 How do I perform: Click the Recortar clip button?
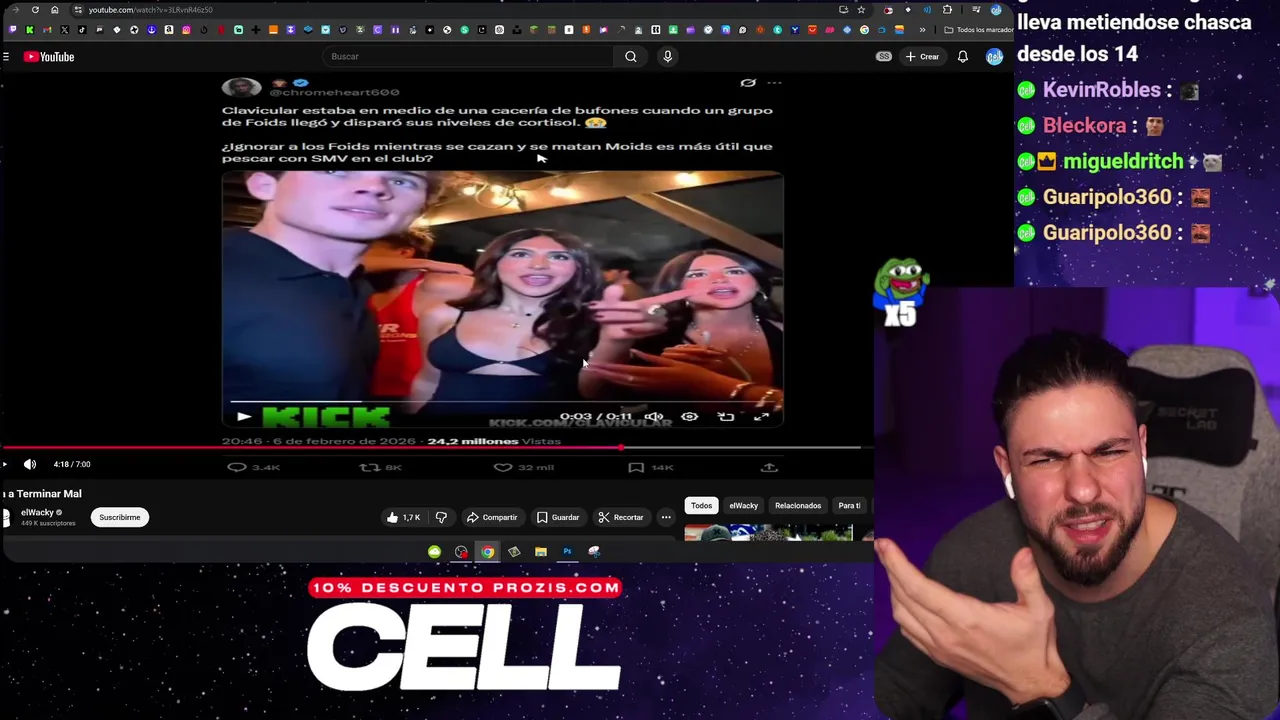point(621,517)
